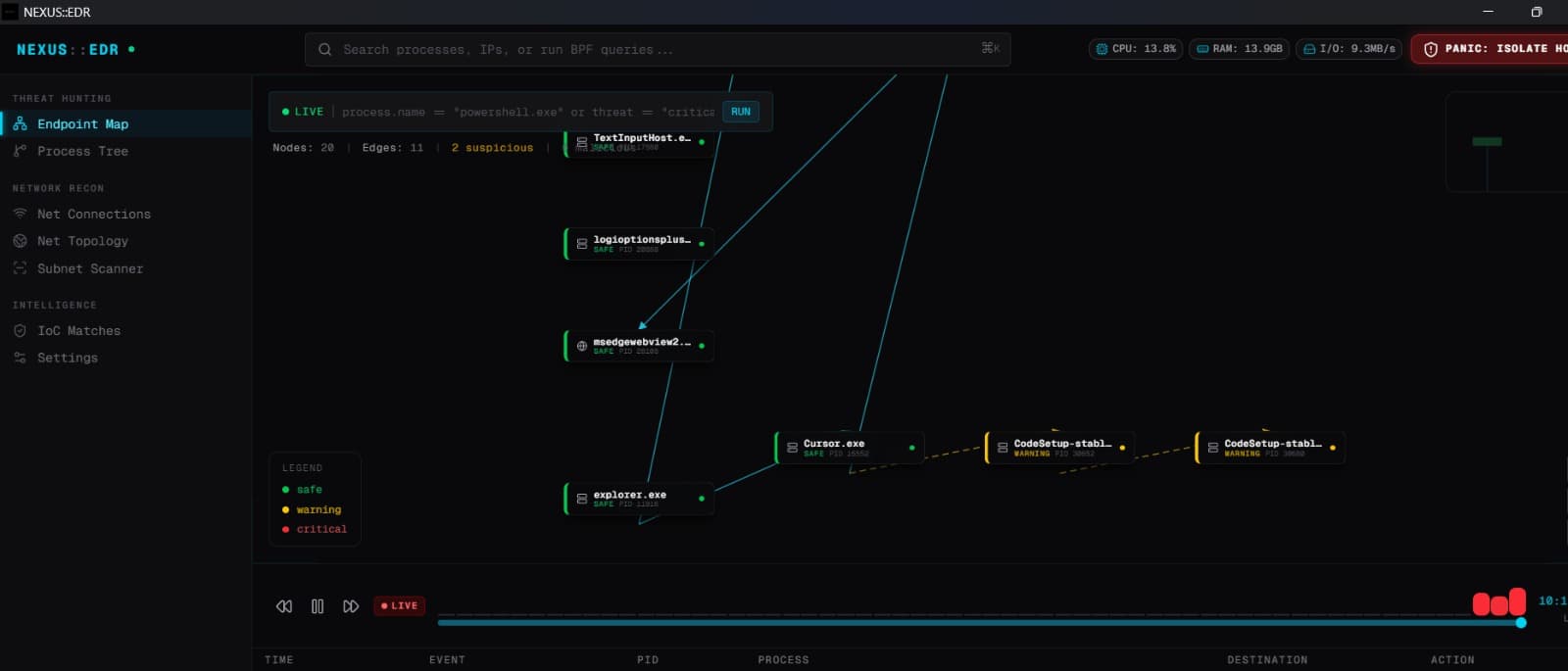Image resolution: width=1568 pixels, height=671 pixels.
Task: Click the I/O throughput indicator
Action: [x=1349, y=48]
